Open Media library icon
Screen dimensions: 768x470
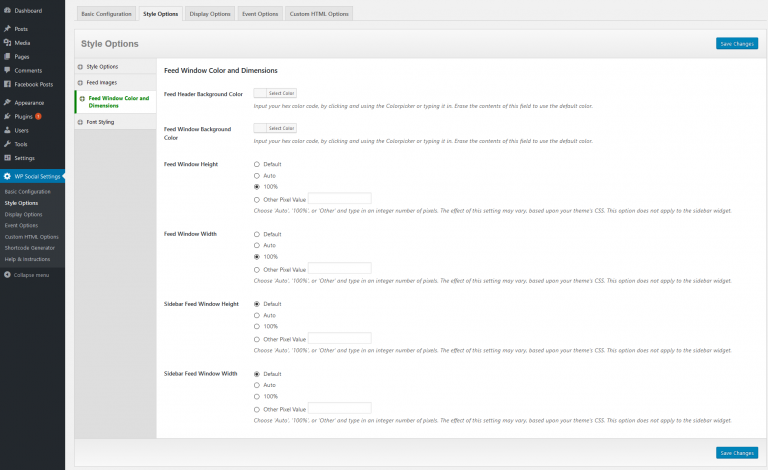tap(8, 43)
